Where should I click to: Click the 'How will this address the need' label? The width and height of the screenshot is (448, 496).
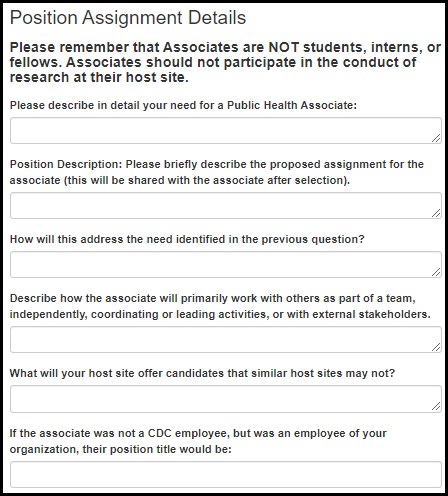(x=187, y=239)
